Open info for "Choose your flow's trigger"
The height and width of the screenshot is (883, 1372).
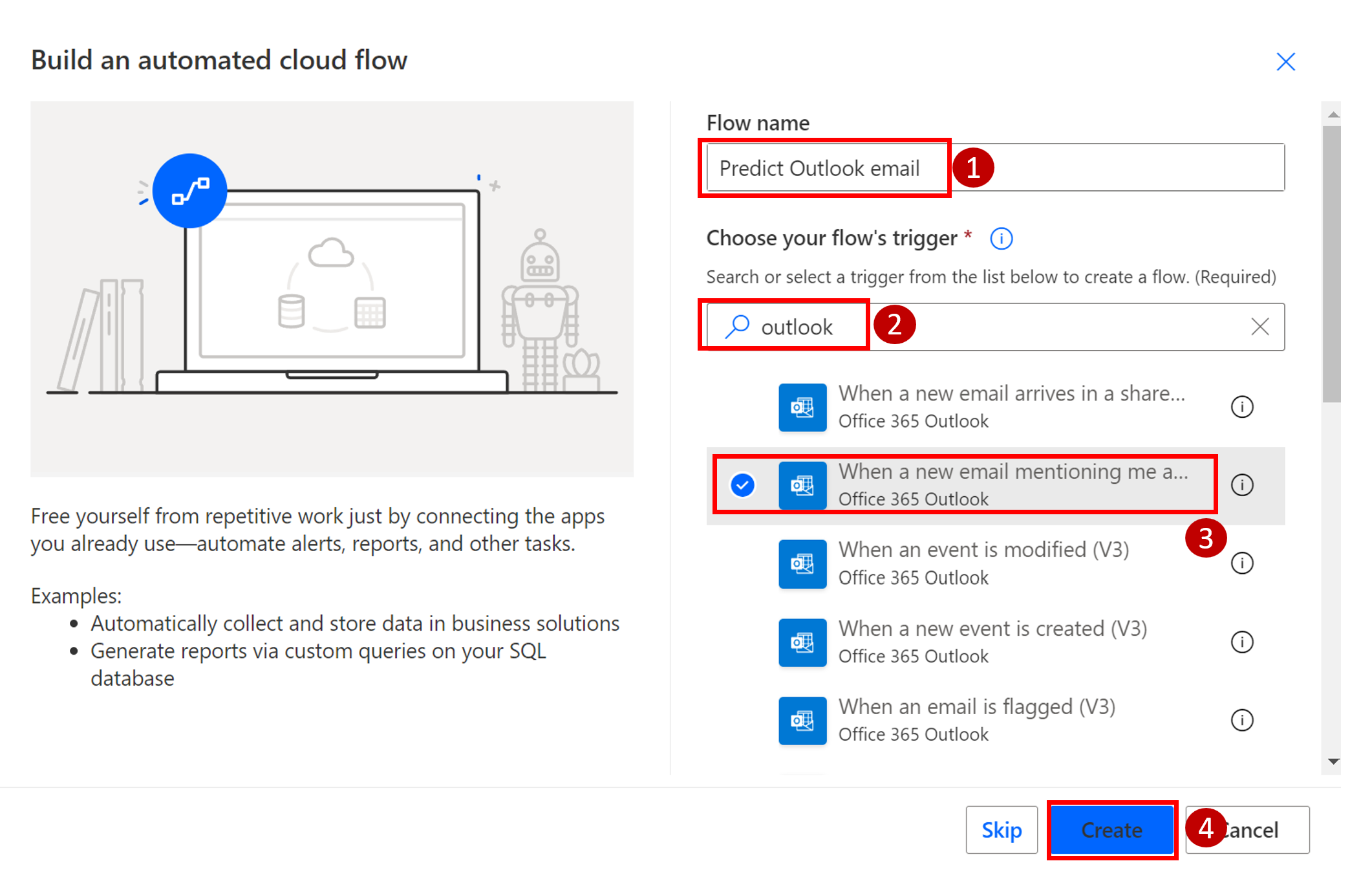coord(1000,238)
